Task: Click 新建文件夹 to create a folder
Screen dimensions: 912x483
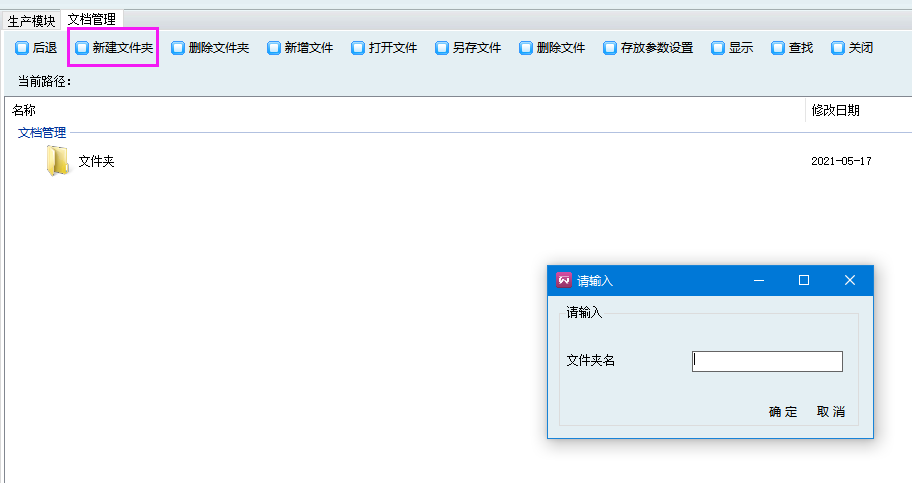Action: (113, 47)
